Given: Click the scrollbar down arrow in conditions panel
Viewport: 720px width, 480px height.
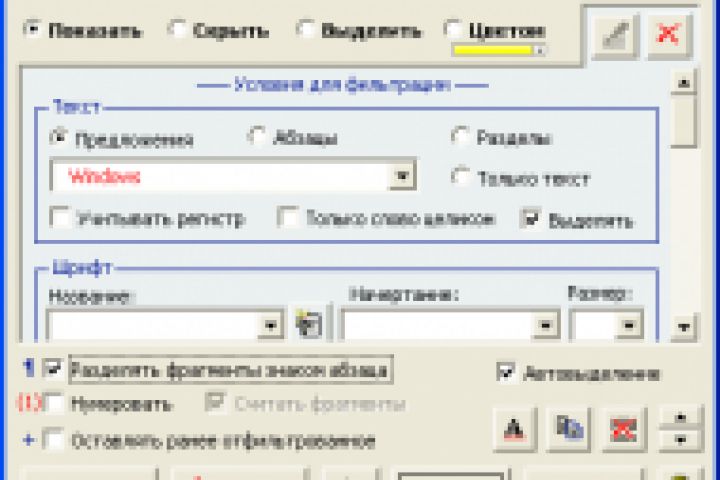Looking at the screenshot, I should coord(684,327).
